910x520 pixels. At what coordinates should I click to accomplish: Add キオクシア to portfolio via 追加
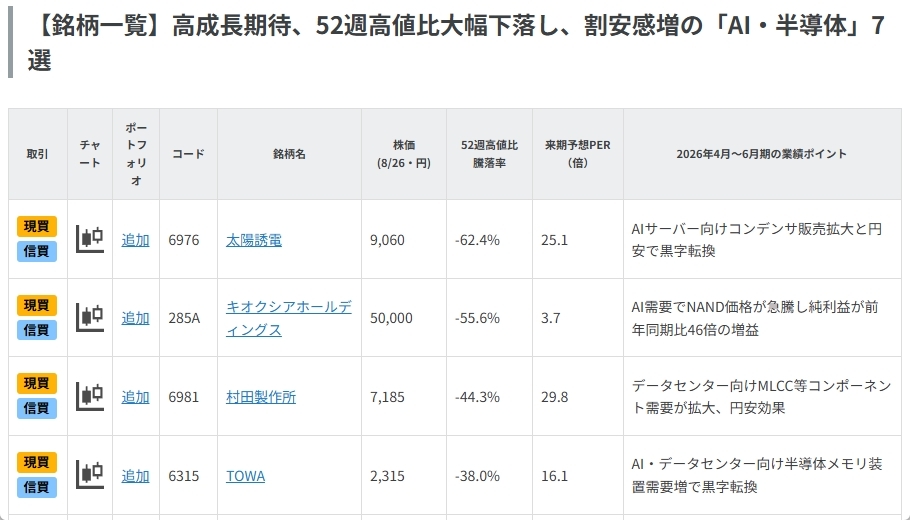click(x=135, y=318)
